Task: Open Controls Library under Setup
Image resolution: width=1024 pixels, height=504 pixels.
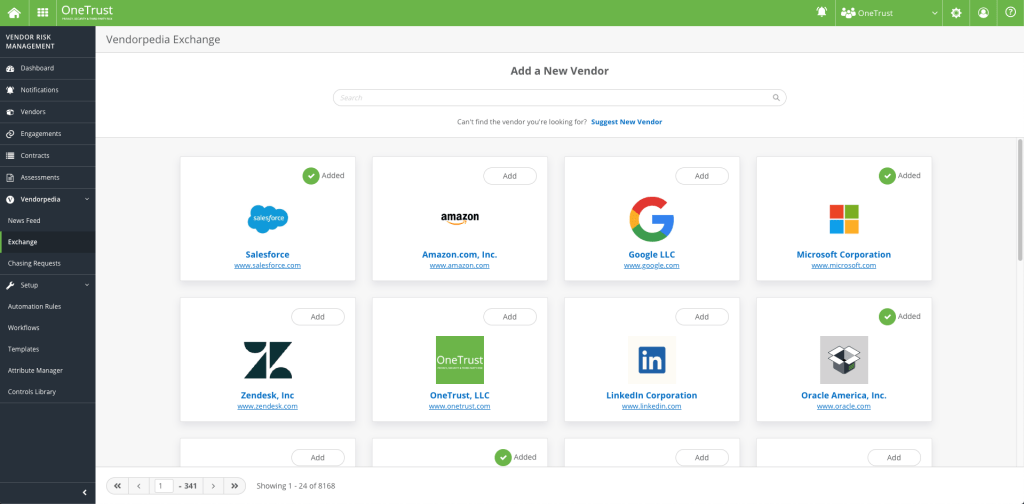Action: click(48, 392)
